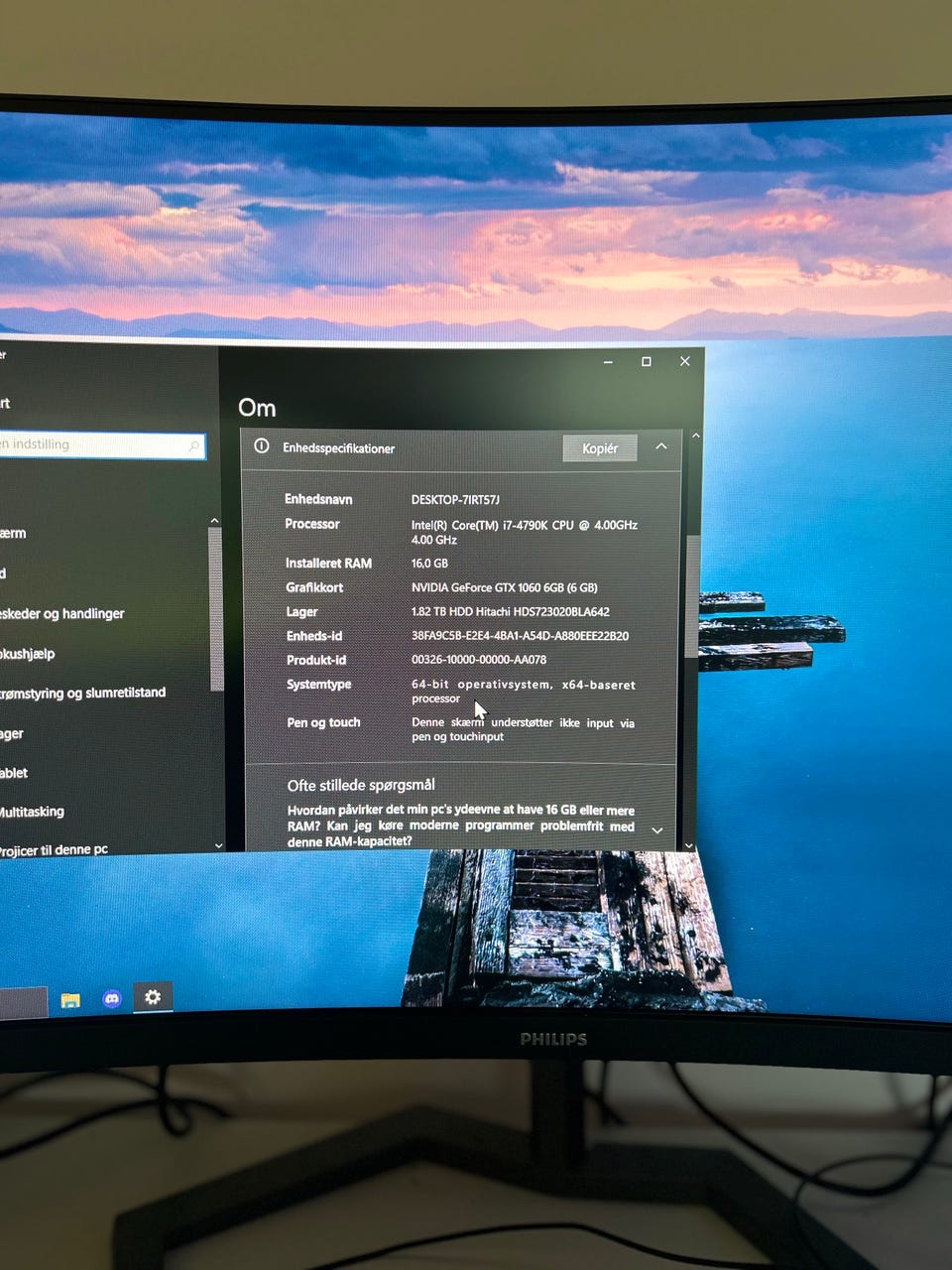Click the Systemtype label
The image size is (952, 1270).
pyautogui.click(x=318, y=685)
